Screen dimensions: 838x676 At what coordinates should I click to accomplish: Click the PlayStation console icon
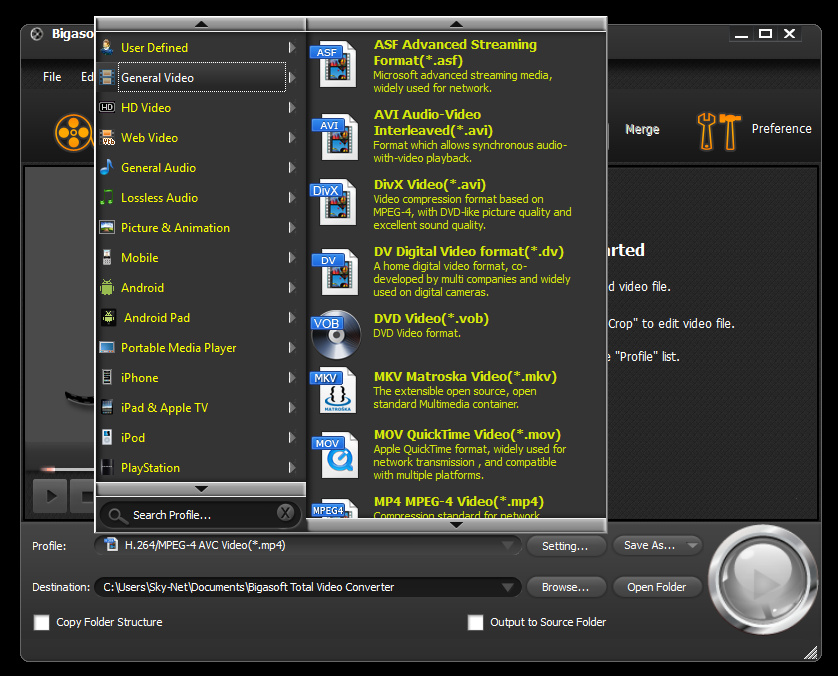tap(107, 467)
